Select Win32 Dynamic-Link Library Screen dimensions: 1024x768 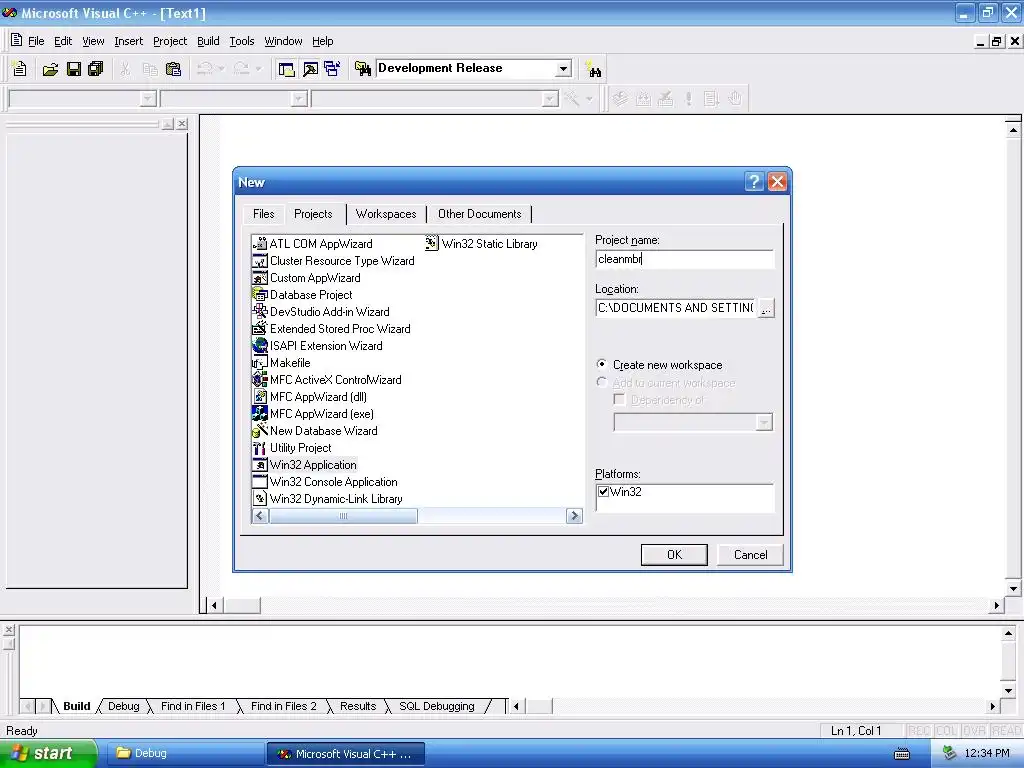pyautogui.click(x=327, y=498)
